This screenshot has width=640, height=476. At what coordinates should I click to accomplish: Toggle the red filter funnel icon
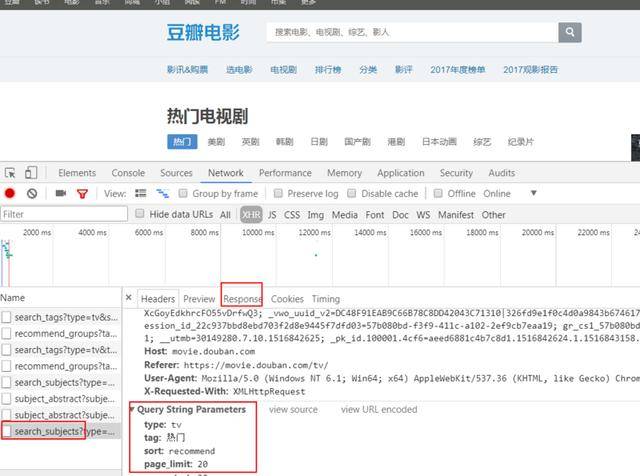[x=82, y=194]
